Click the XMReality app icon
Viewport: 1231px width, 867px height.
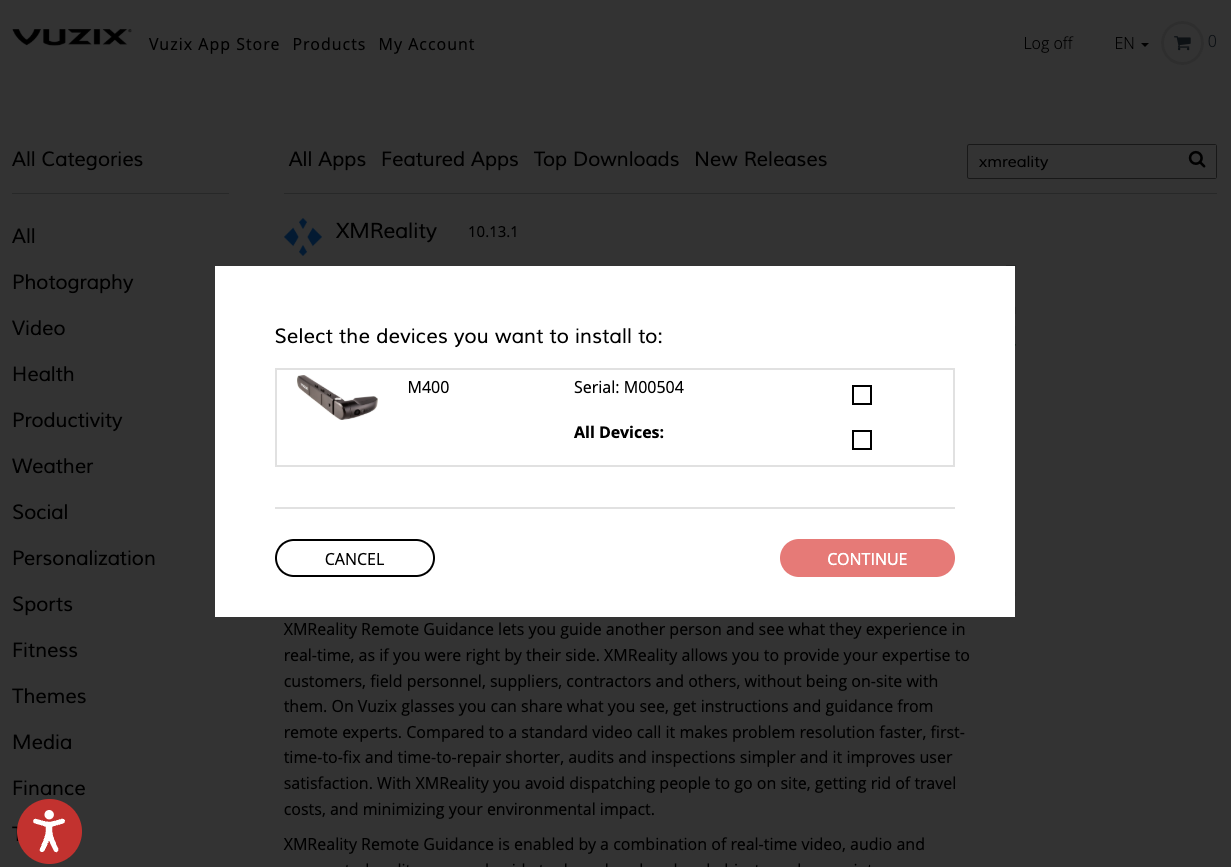(303, 236)
